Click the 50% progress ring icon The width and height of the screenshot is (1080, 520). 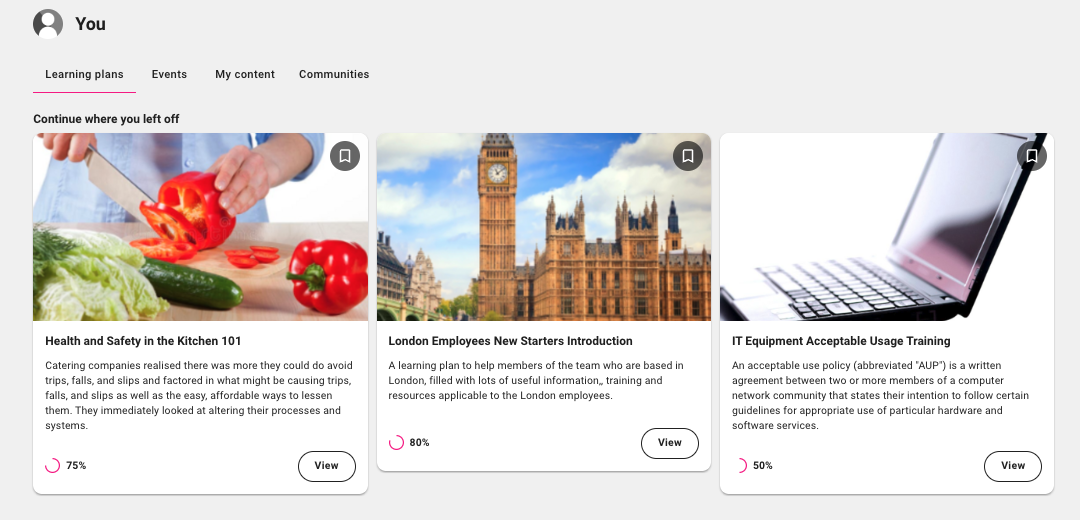pos(740,466)
